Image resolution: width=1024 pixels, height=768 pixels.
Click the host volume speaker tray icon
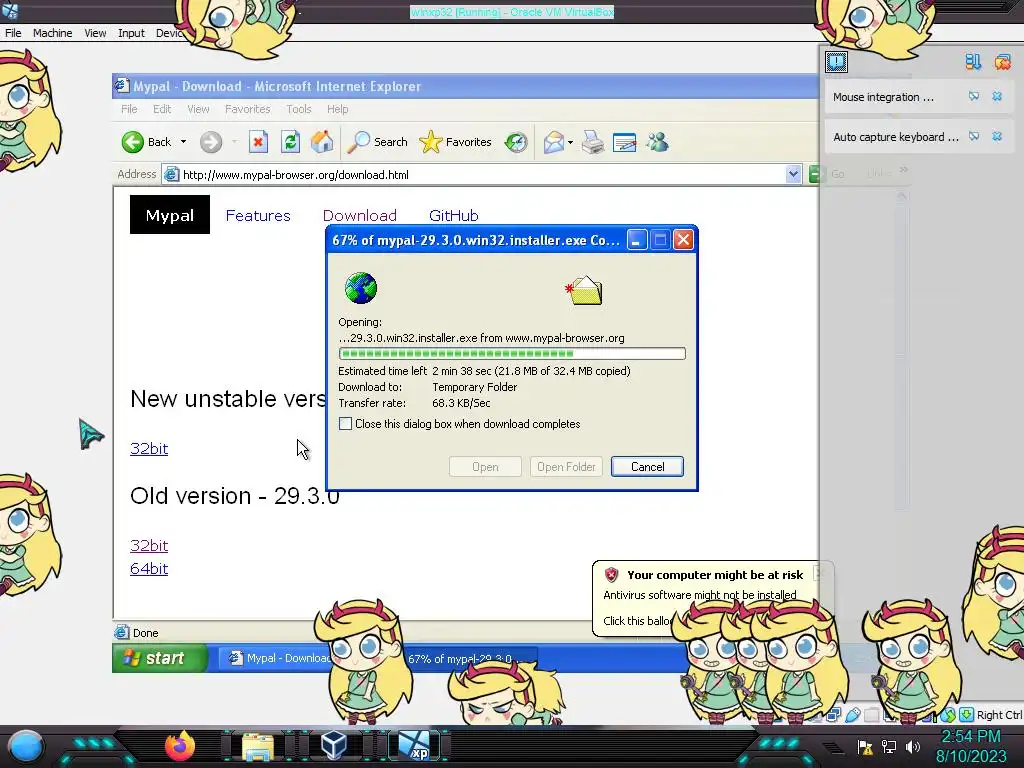913,746
